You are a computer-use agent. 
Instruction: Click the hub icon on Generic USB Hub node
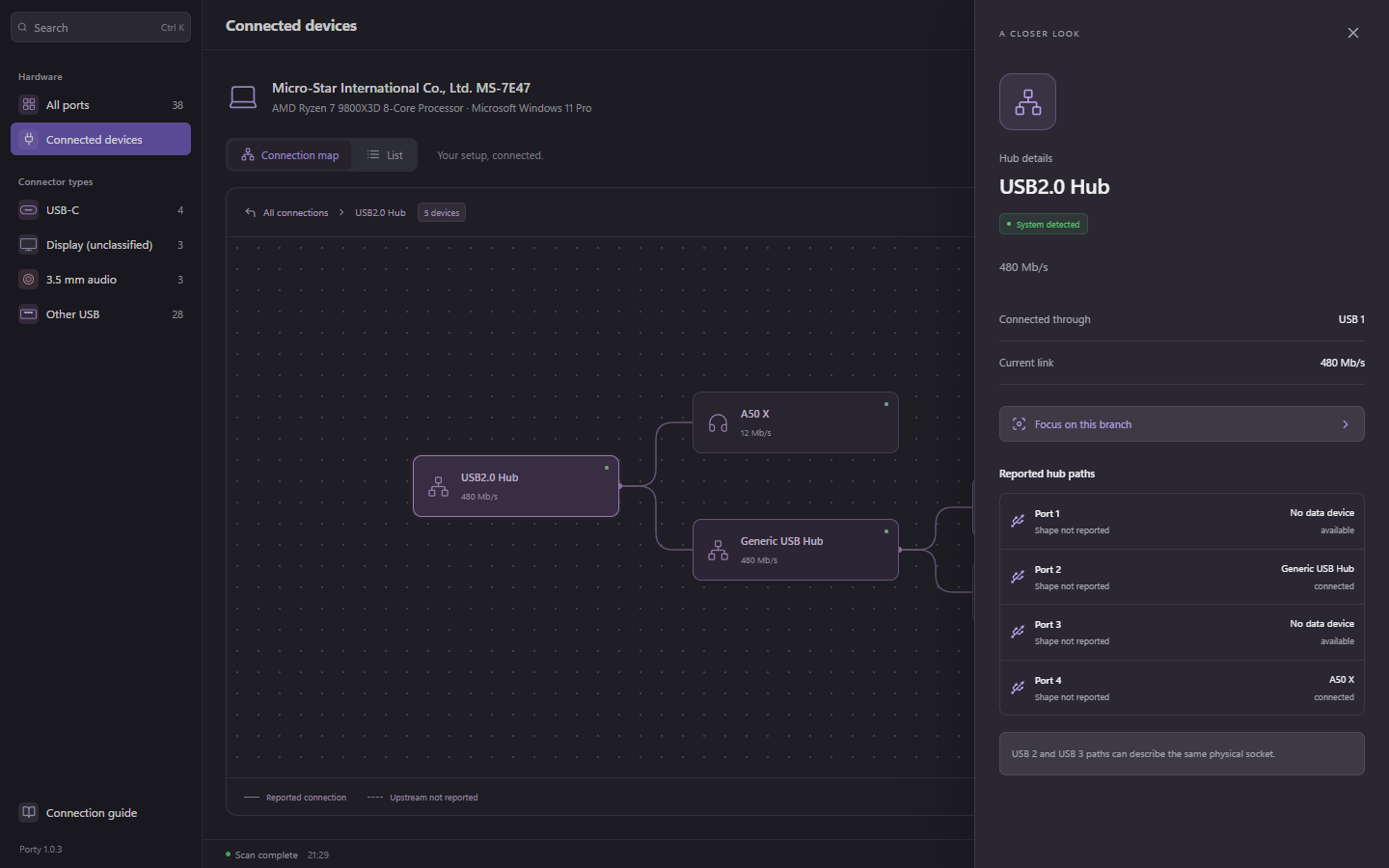pos(718,551)
